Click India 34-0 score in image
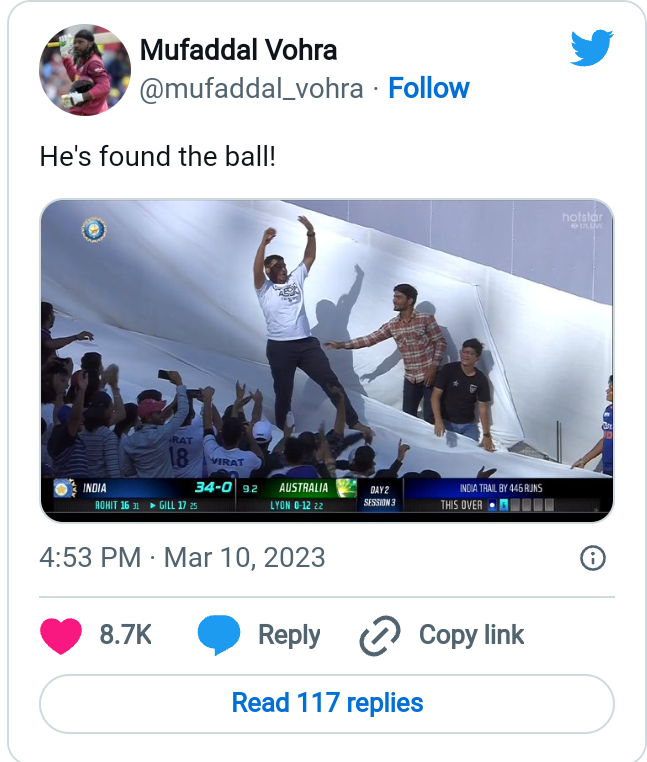This screenshot has height=762, width=647. pos(214,488)
